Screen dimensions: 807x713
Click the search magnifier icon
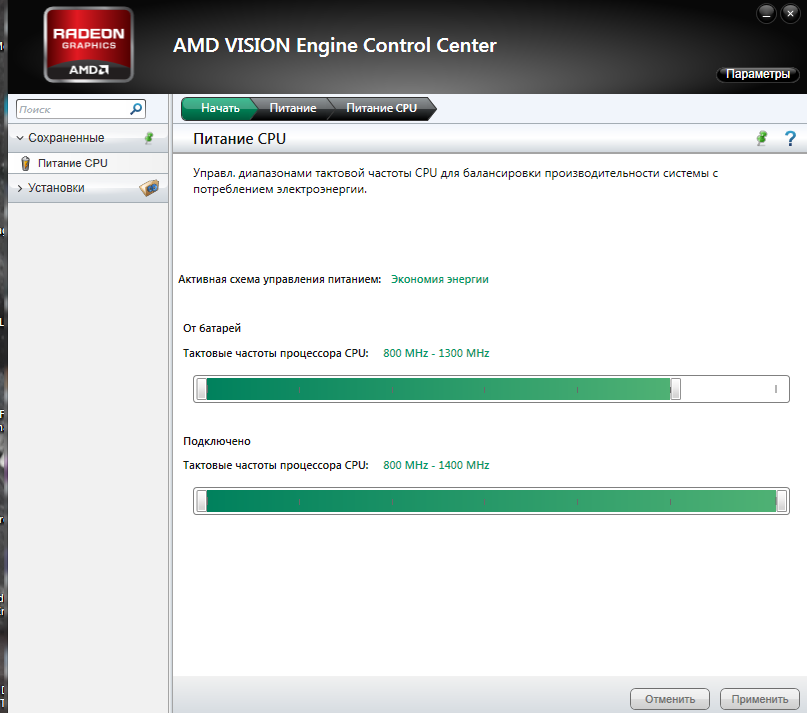[136, 109]
